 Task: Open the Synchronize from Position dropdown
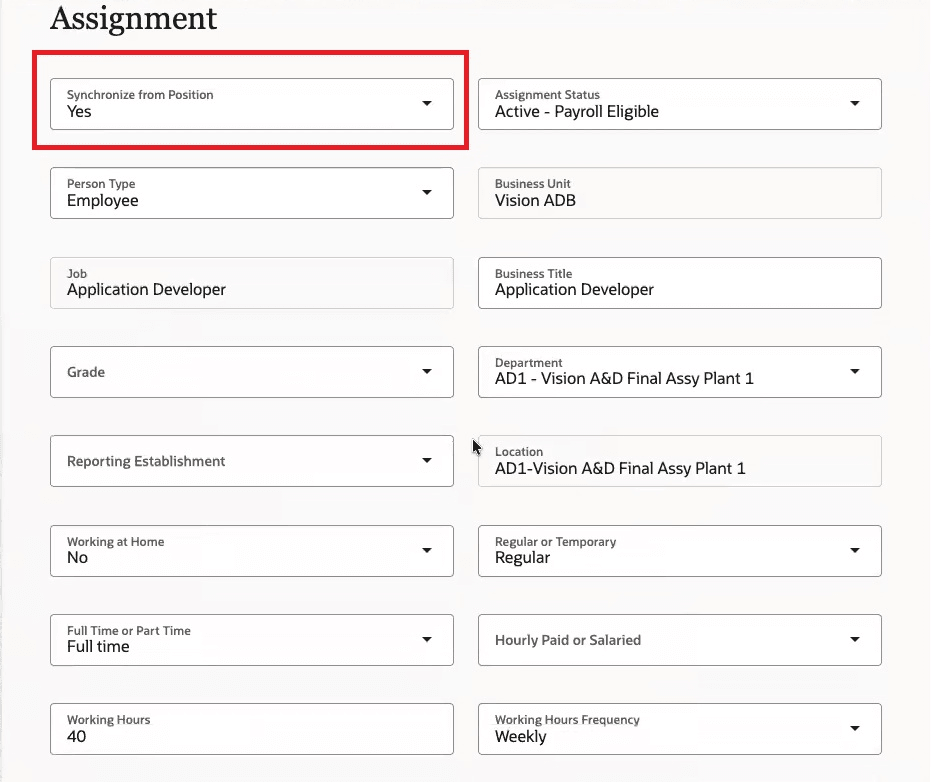[x=428, y=104]
